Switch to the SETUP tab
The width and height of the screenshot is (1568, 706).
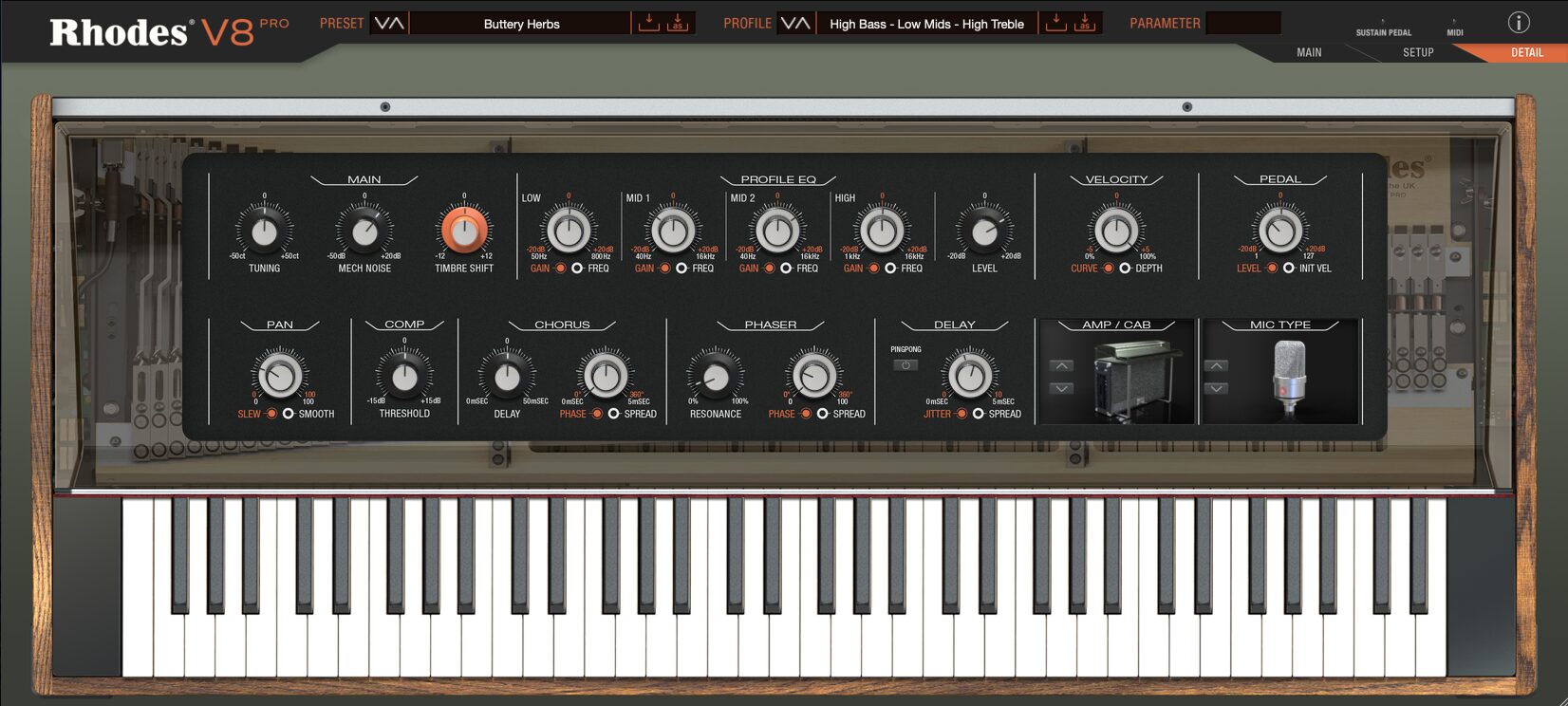1418,52
